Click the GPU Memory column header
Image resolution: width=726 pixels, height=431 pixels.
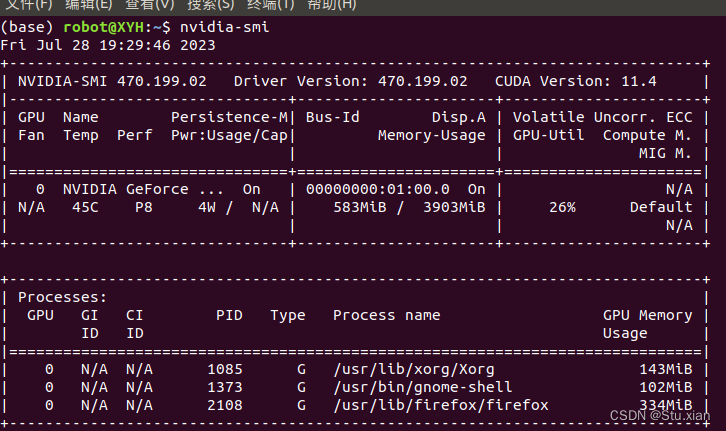(647, 315)
